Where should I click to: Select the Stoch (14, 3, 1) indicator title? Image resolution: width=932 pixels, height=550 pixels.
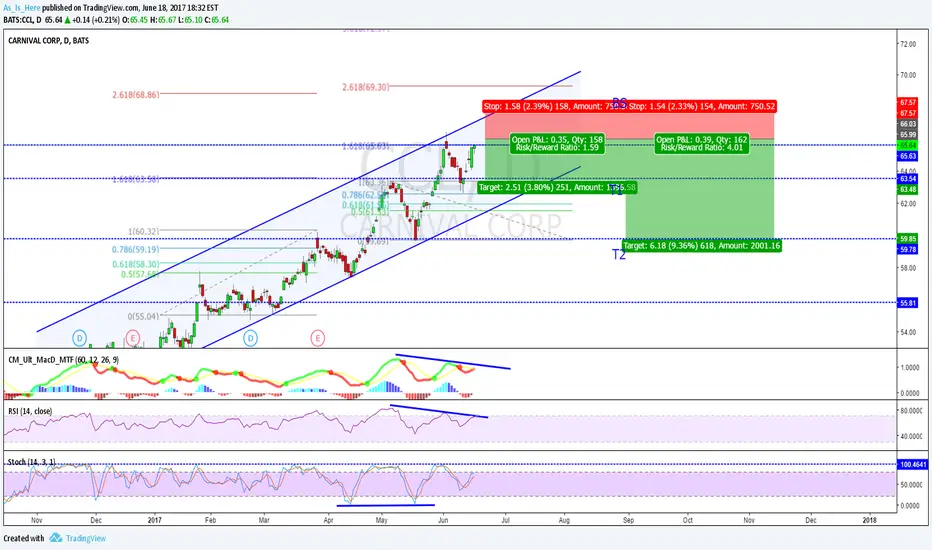(x=32, y=462)
